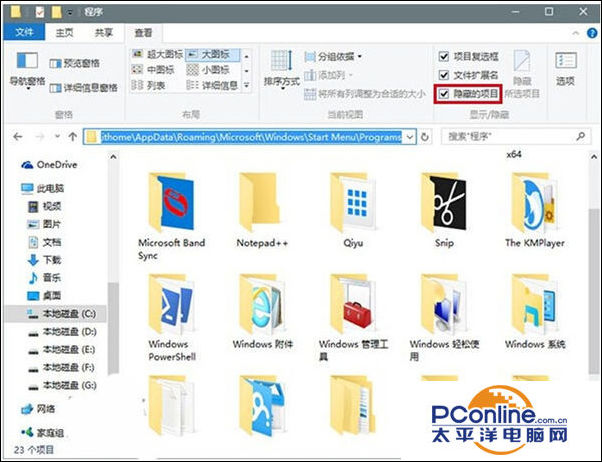Open 选项 folder options
Viewport: 602px width, 462px height.
(566, 70)
